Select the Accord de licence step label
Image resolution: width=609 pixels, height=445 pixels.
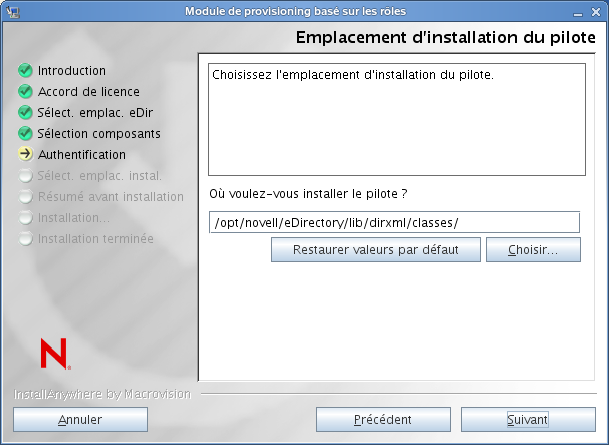click(89, 92)
